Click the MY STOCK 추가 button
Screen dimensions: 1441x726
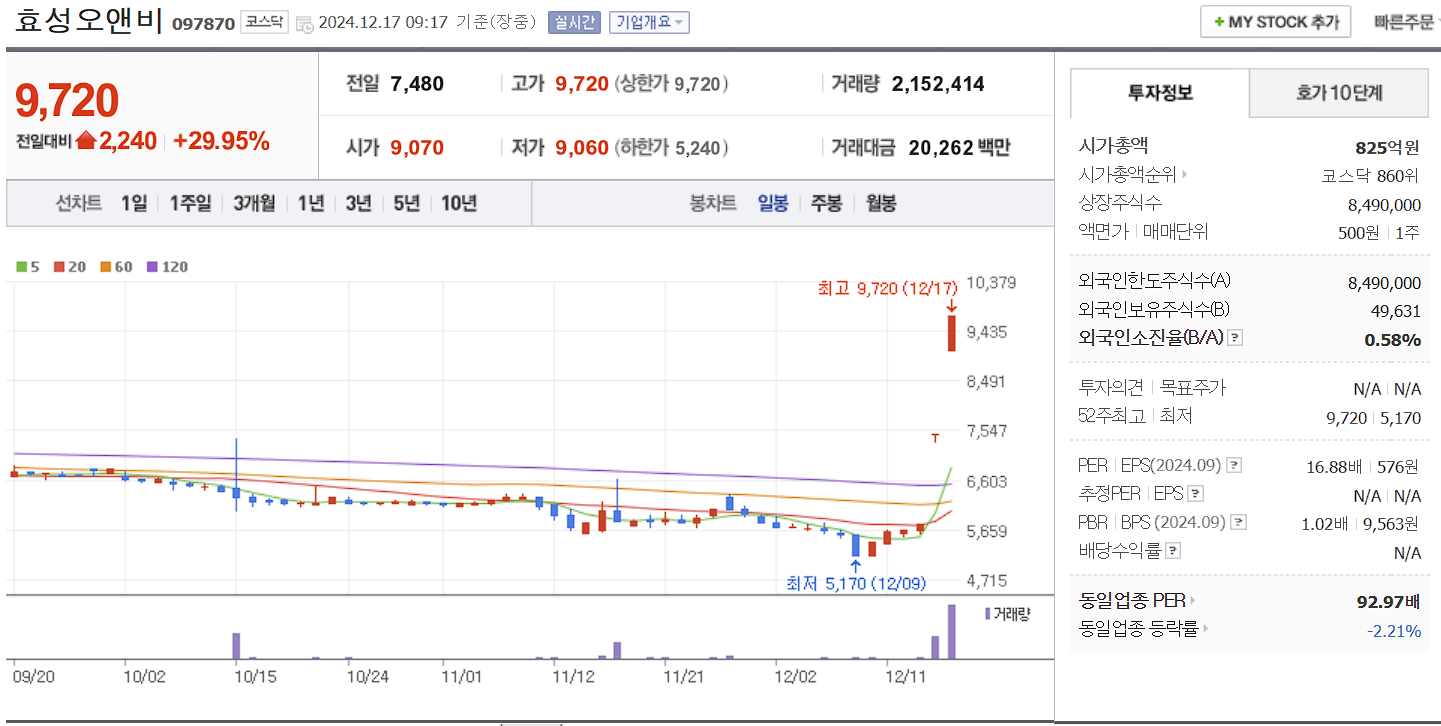[1275, 21]
